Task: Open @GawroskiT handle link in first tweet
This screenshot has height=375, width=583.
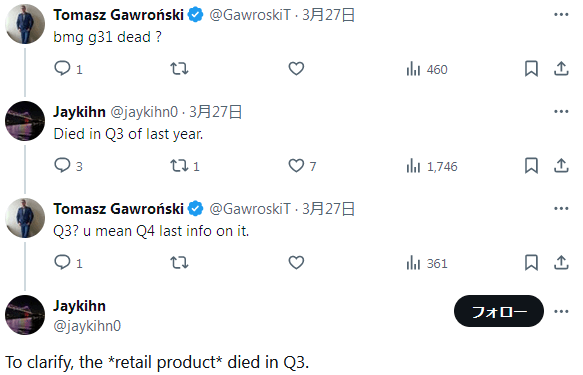Action: click(250, 15)
